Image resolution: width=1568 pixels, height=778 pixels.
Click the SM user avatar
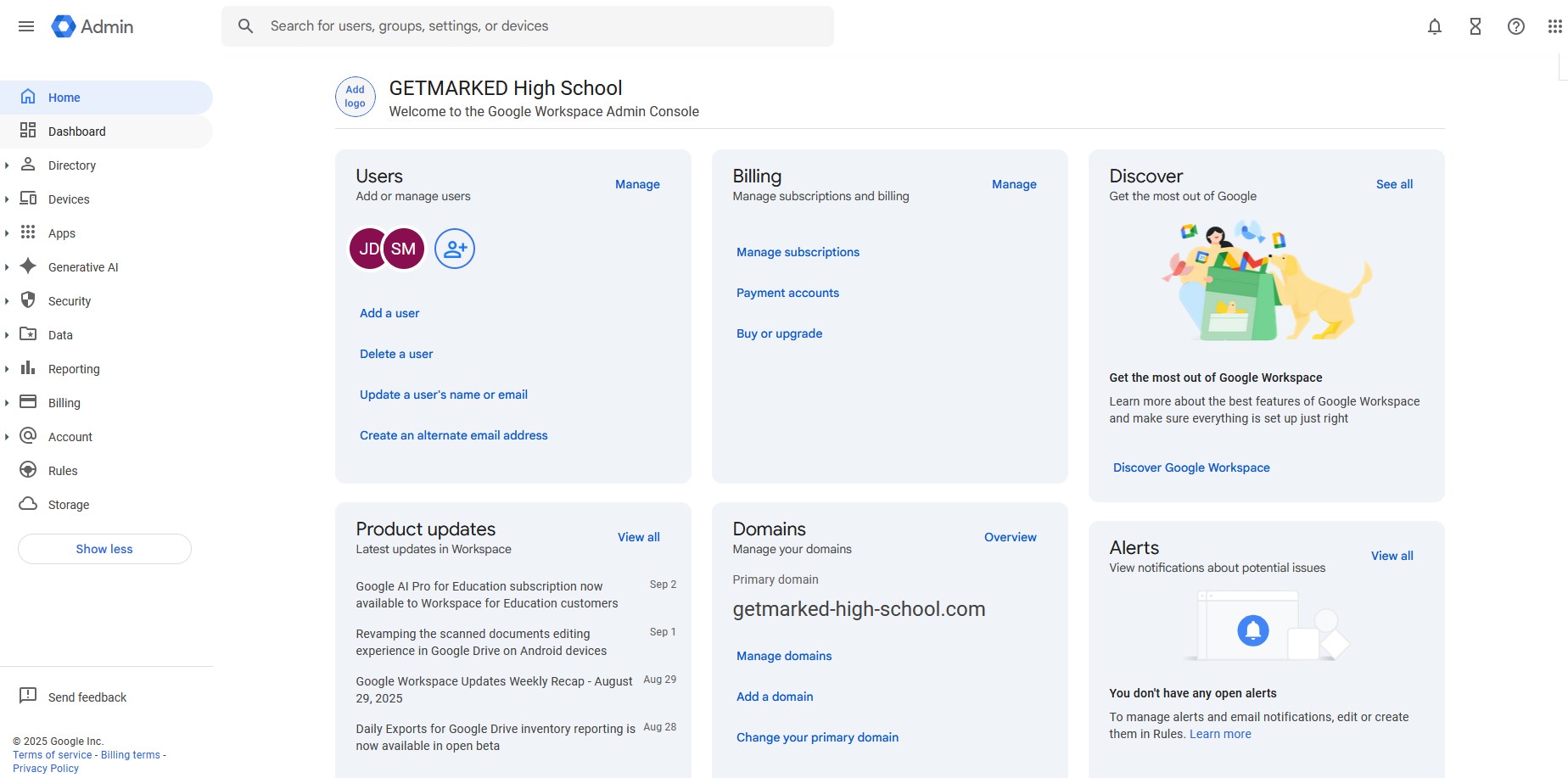[404, 249]
